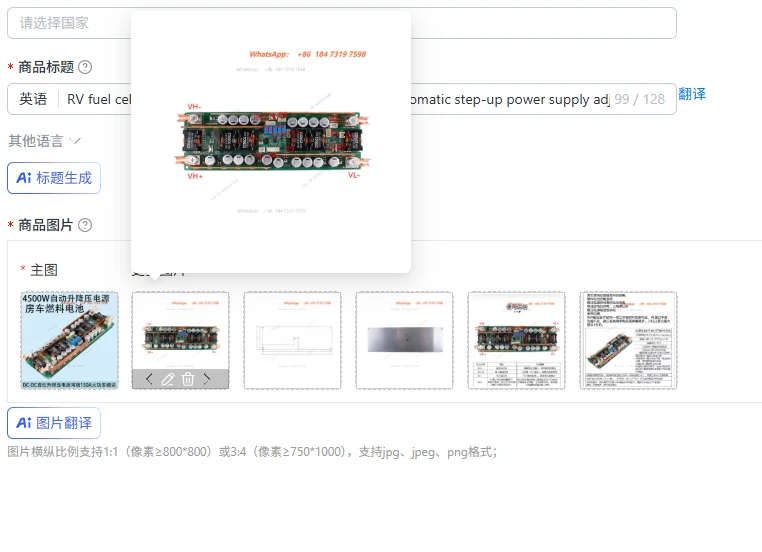This screenshot has height=552, width=762.
Task: Click the AI 图片翻译 button
Action: [x=54, y=423]
